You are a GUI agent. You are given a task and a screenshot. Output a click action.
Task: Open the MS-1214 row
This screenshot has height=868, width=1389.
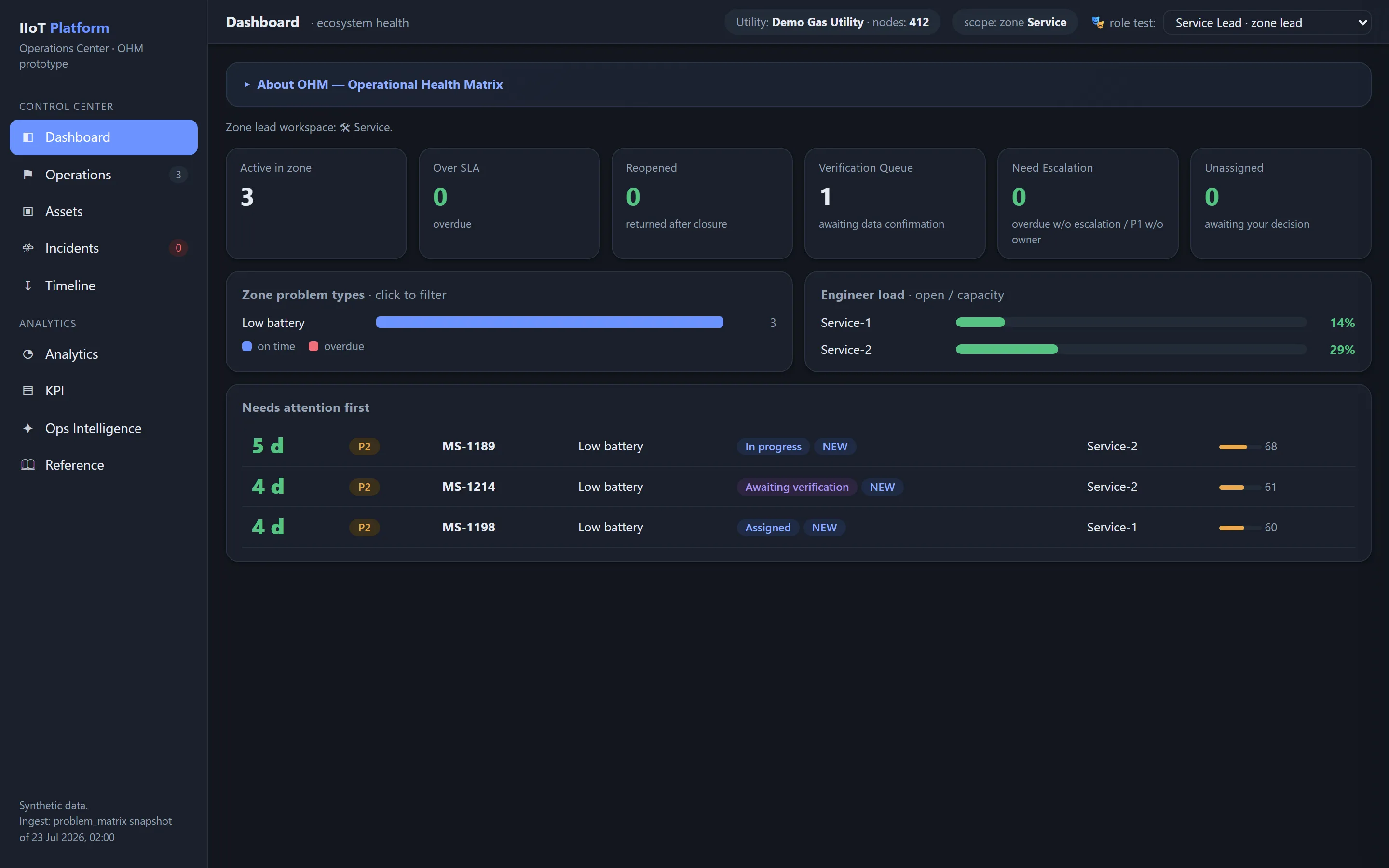[798, 487]
